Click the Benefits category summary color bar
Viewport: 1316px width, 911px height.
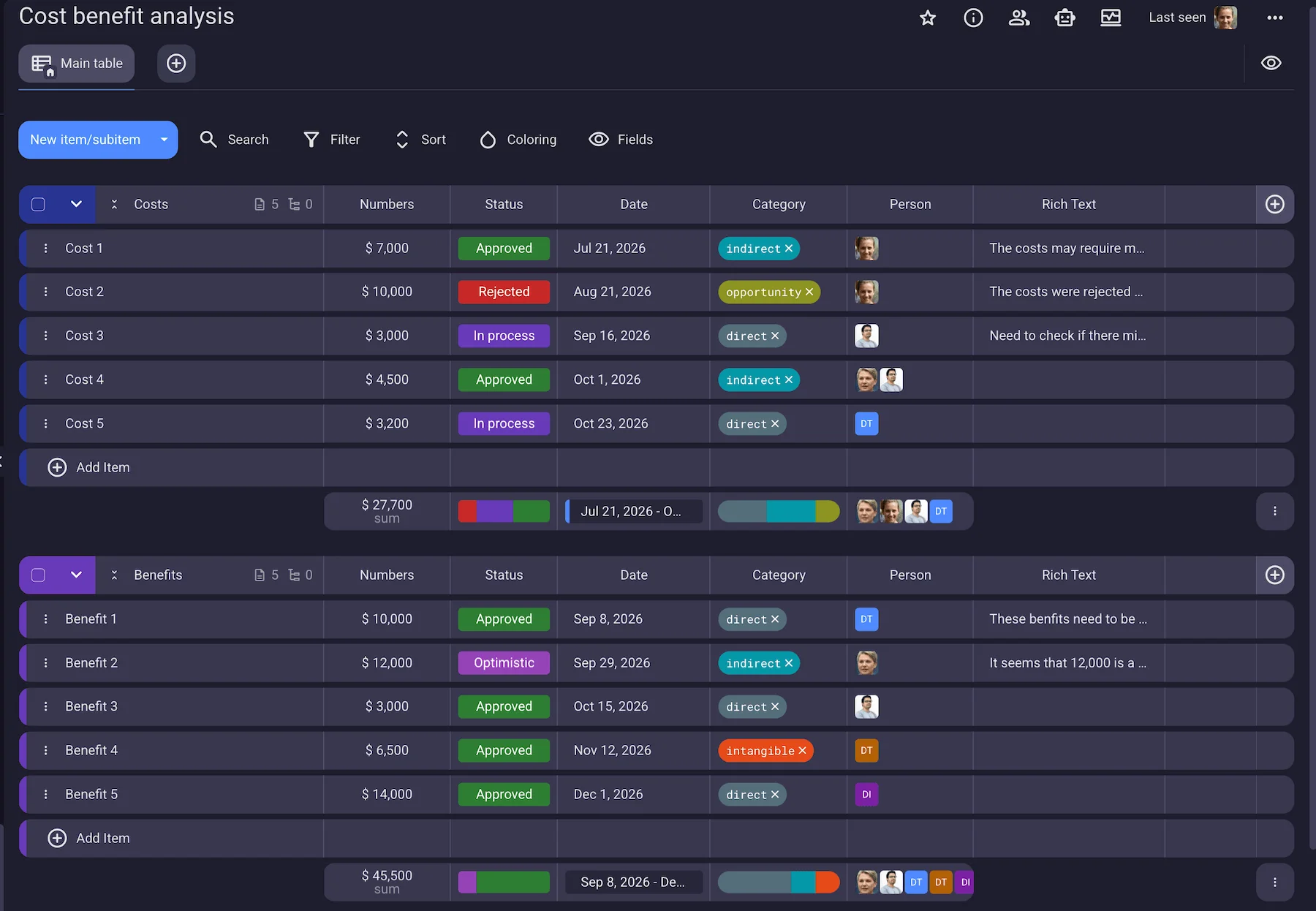pos(779,882)
